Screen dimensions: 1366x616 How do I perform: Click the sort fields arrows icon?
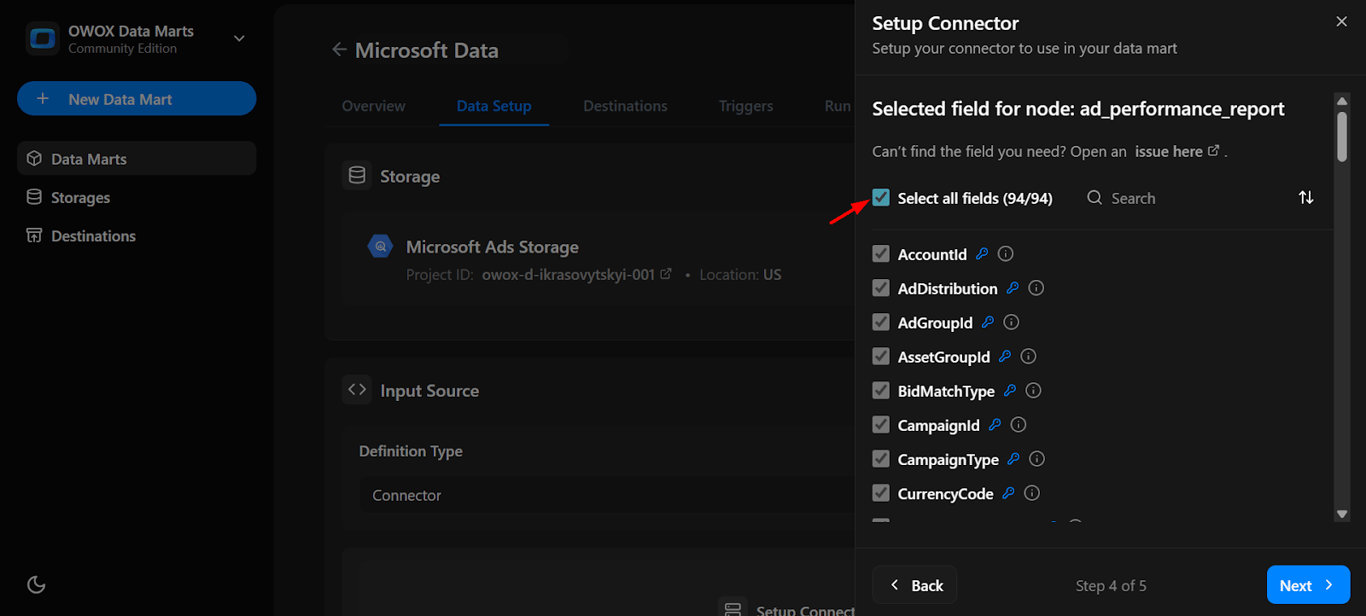pyautogui.click(x=1306, y=197)
